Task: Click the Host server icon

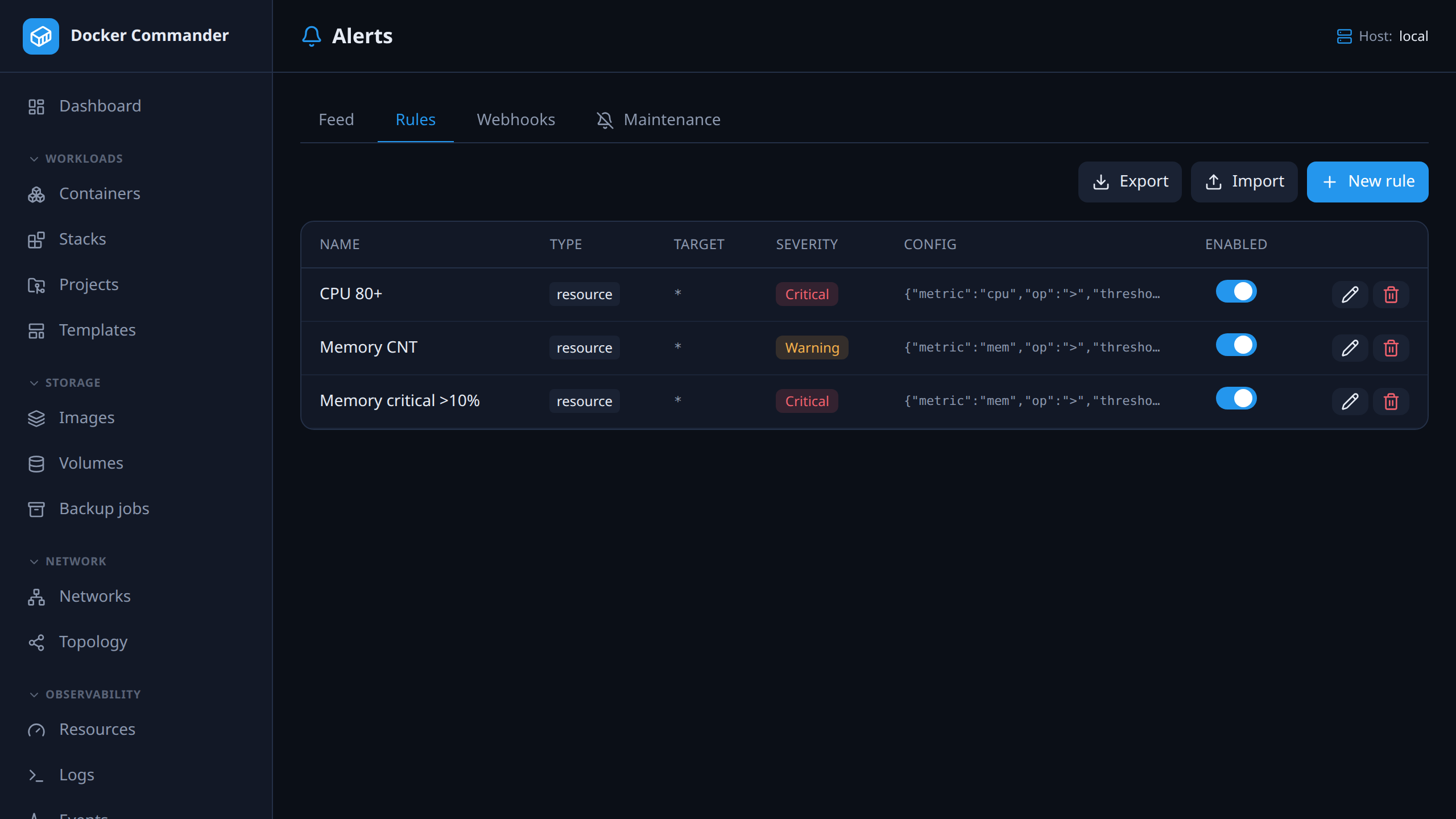Action: click(1344, 36)
